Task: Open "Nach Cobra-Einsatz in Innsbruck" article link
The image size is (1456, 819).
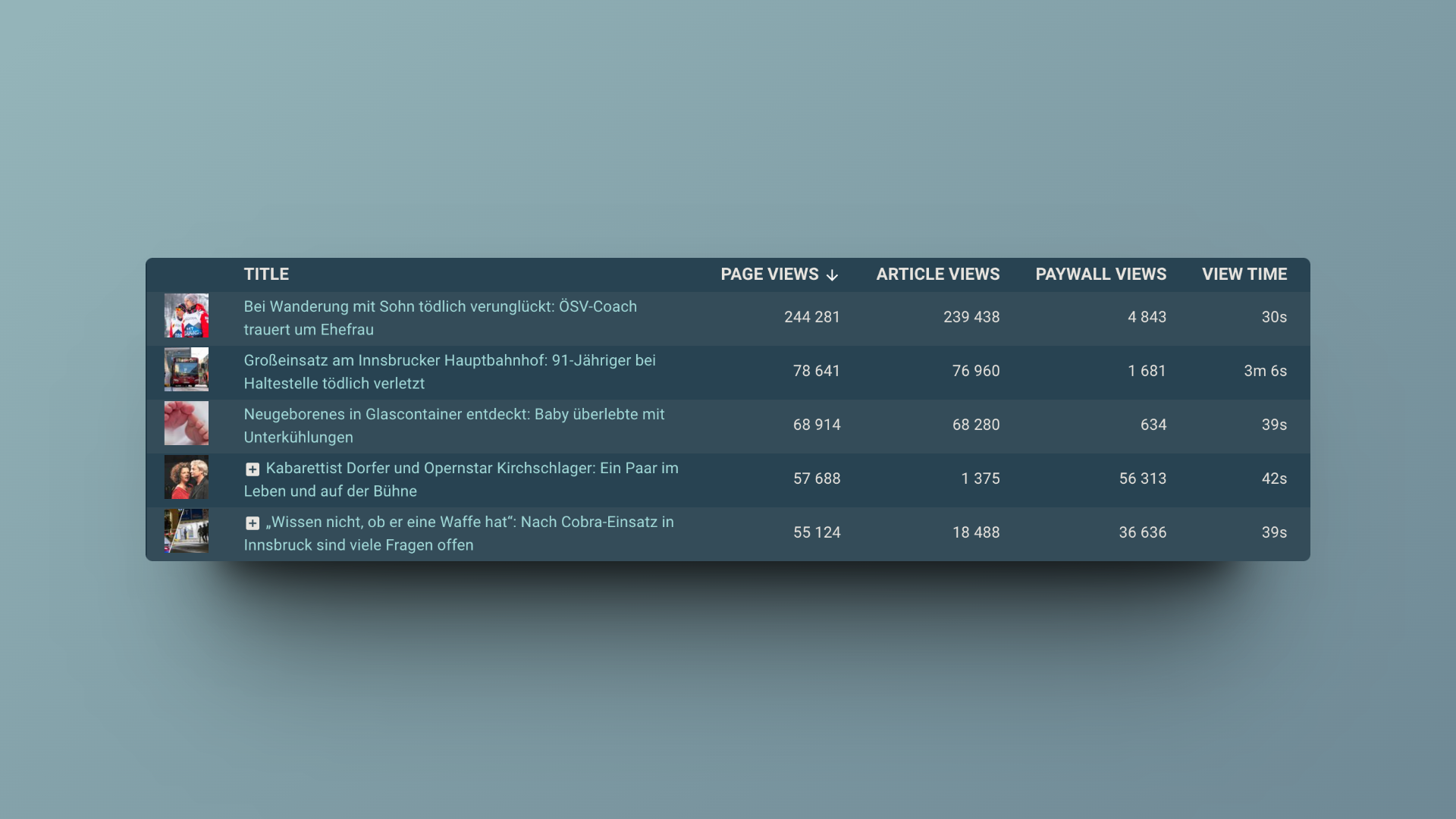Action: click(x=459, y=533)
